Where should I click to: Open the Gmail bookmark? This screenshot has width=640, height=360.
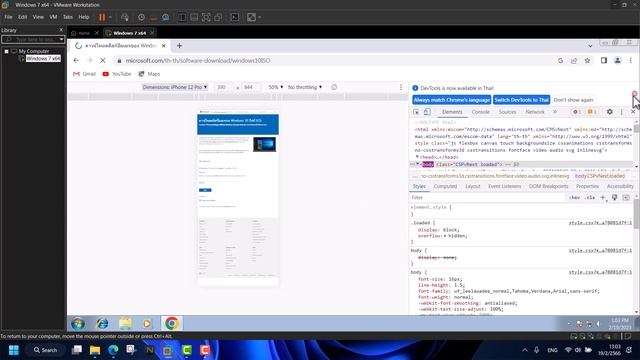pyautogui.click(x=84, y=74)
